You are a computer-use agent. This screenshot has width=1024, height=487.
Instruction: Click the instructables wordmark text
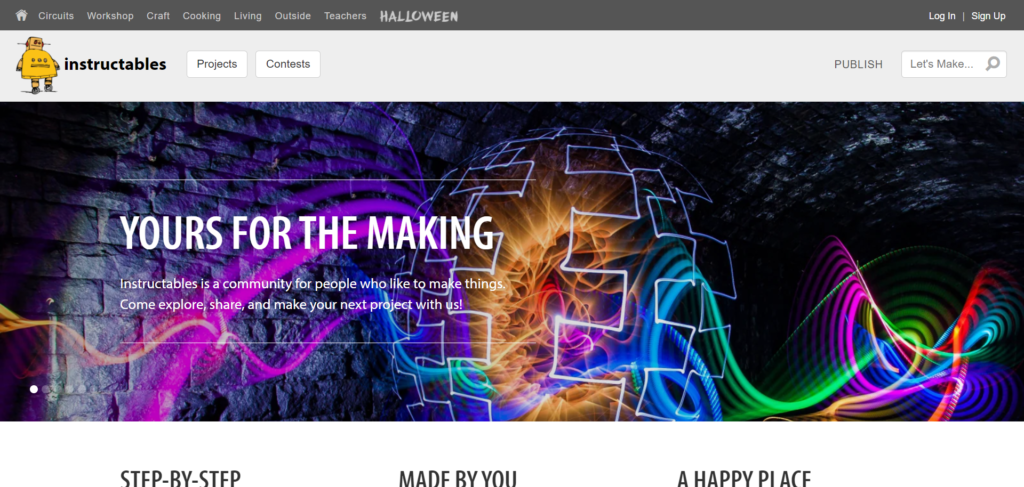[115, 65]
